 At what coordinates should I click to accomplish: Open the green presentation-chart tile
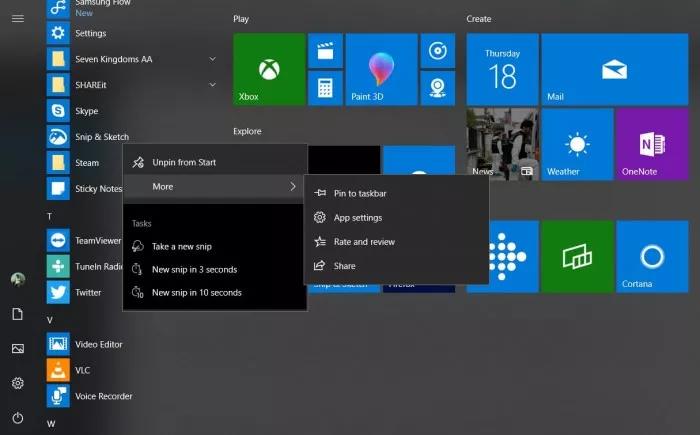577,256
